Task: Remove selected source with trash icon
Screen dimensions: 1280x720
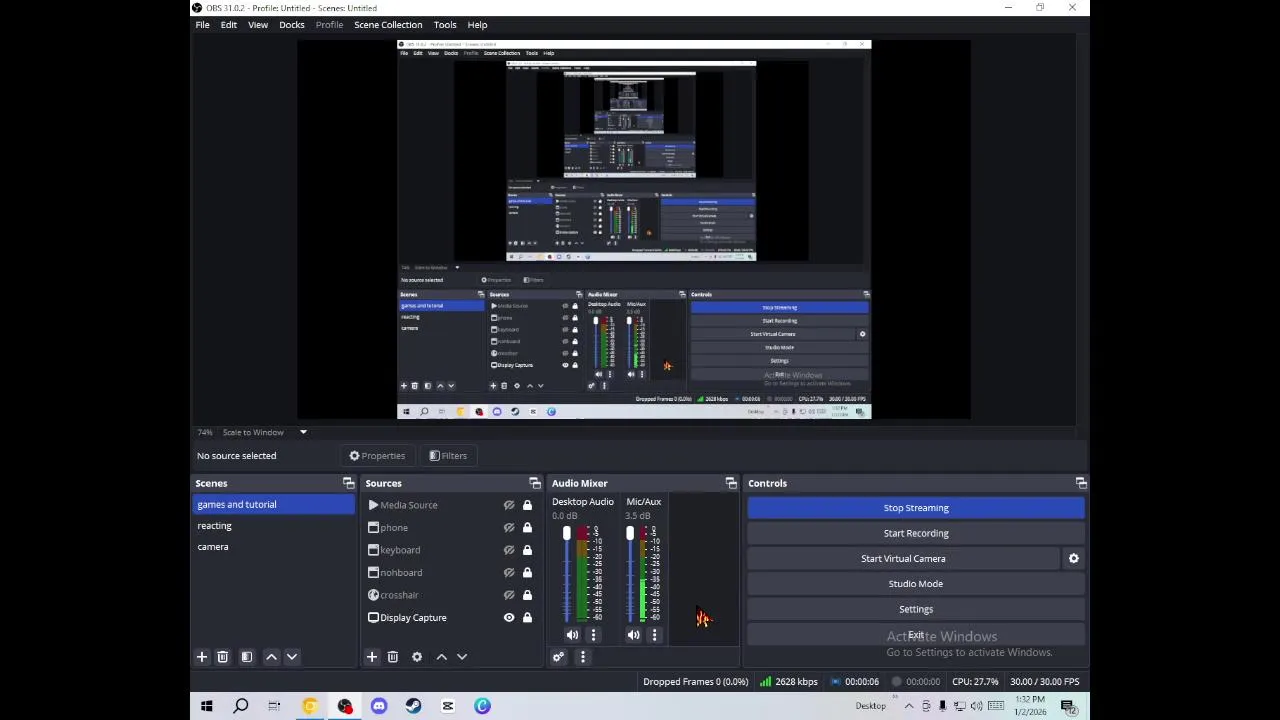Action: point(393,657)
